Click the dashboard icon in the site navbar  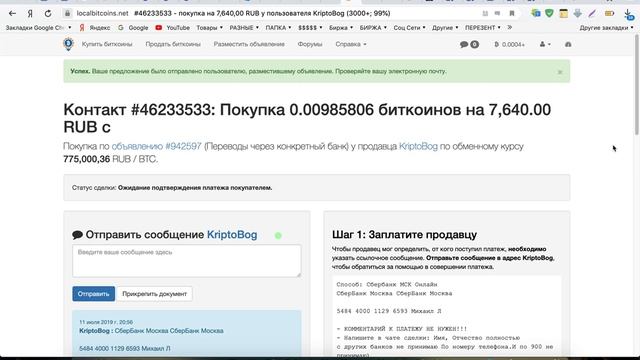pos(568,44)
